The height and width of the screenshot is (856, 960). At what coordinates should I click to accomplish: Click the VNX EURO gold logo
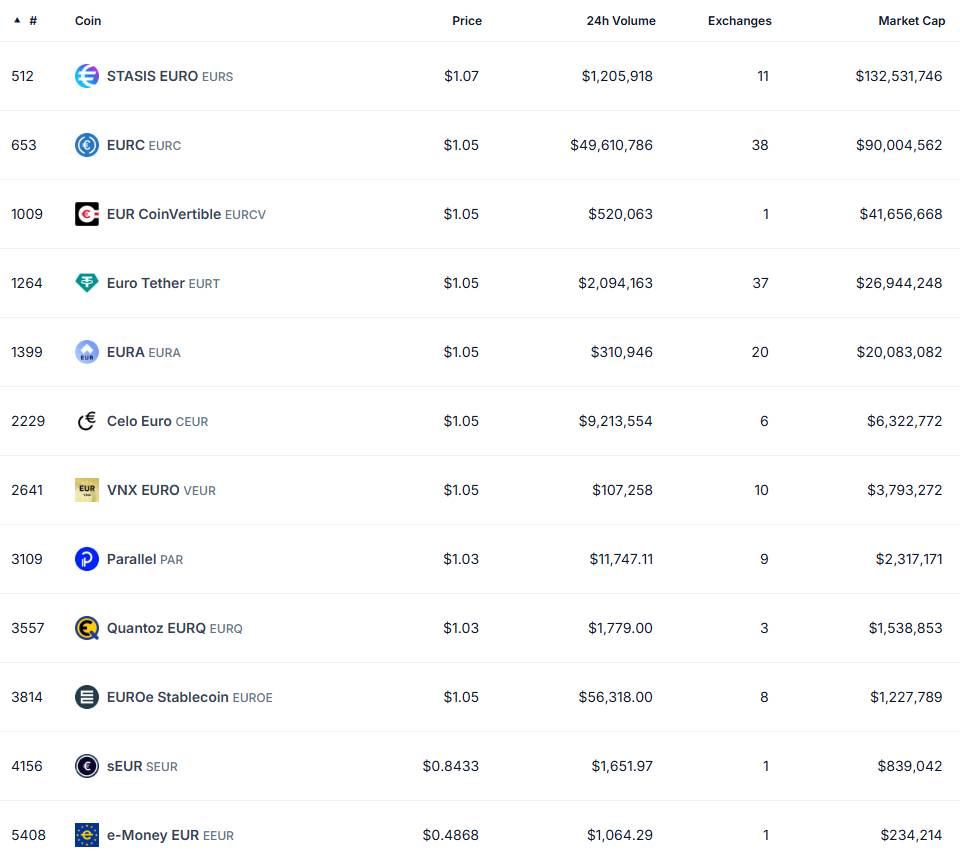(x=86, y=490)
